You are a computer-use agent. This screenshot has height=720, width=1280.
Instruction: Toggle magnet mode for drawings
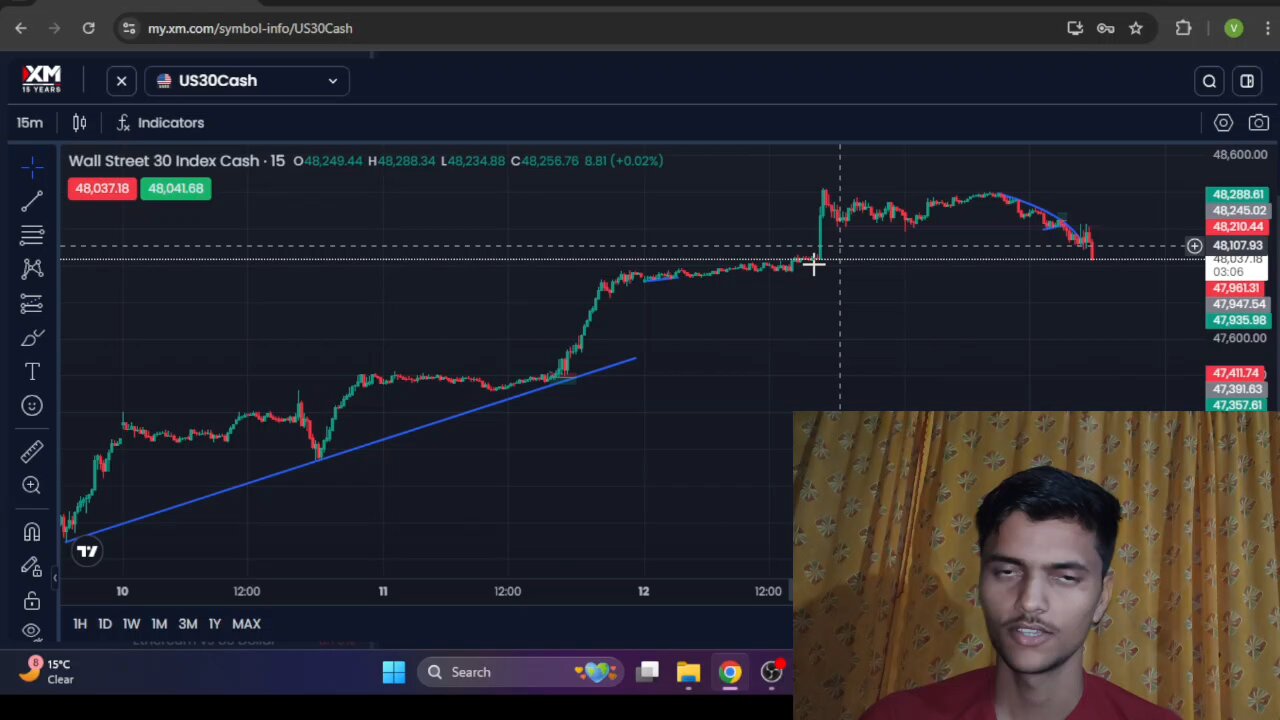pyautogui.click(x=32, y=532)
